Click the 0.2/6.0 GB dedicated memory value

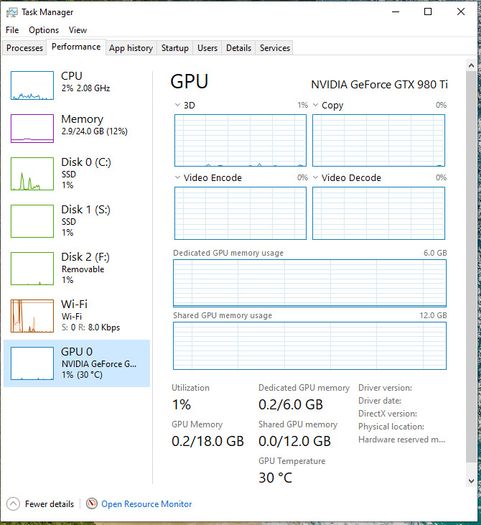[x=291, y=404]
